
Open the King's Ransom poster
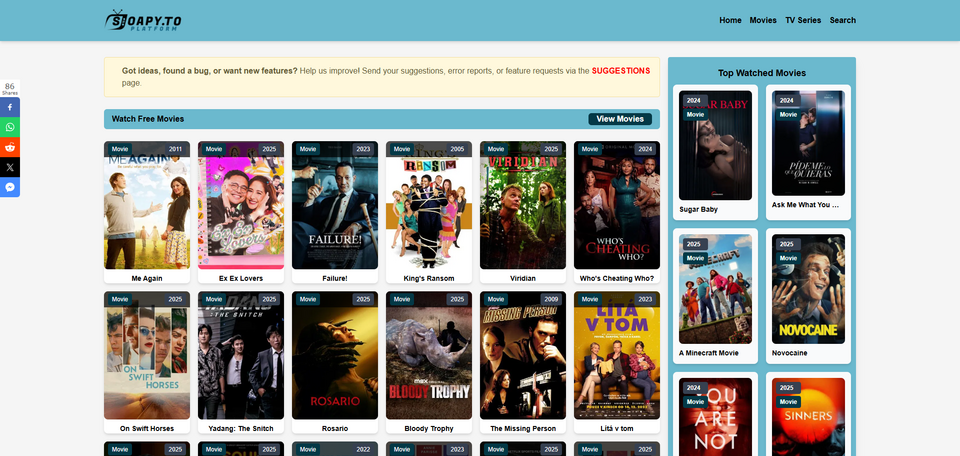[x=429, y=205]
